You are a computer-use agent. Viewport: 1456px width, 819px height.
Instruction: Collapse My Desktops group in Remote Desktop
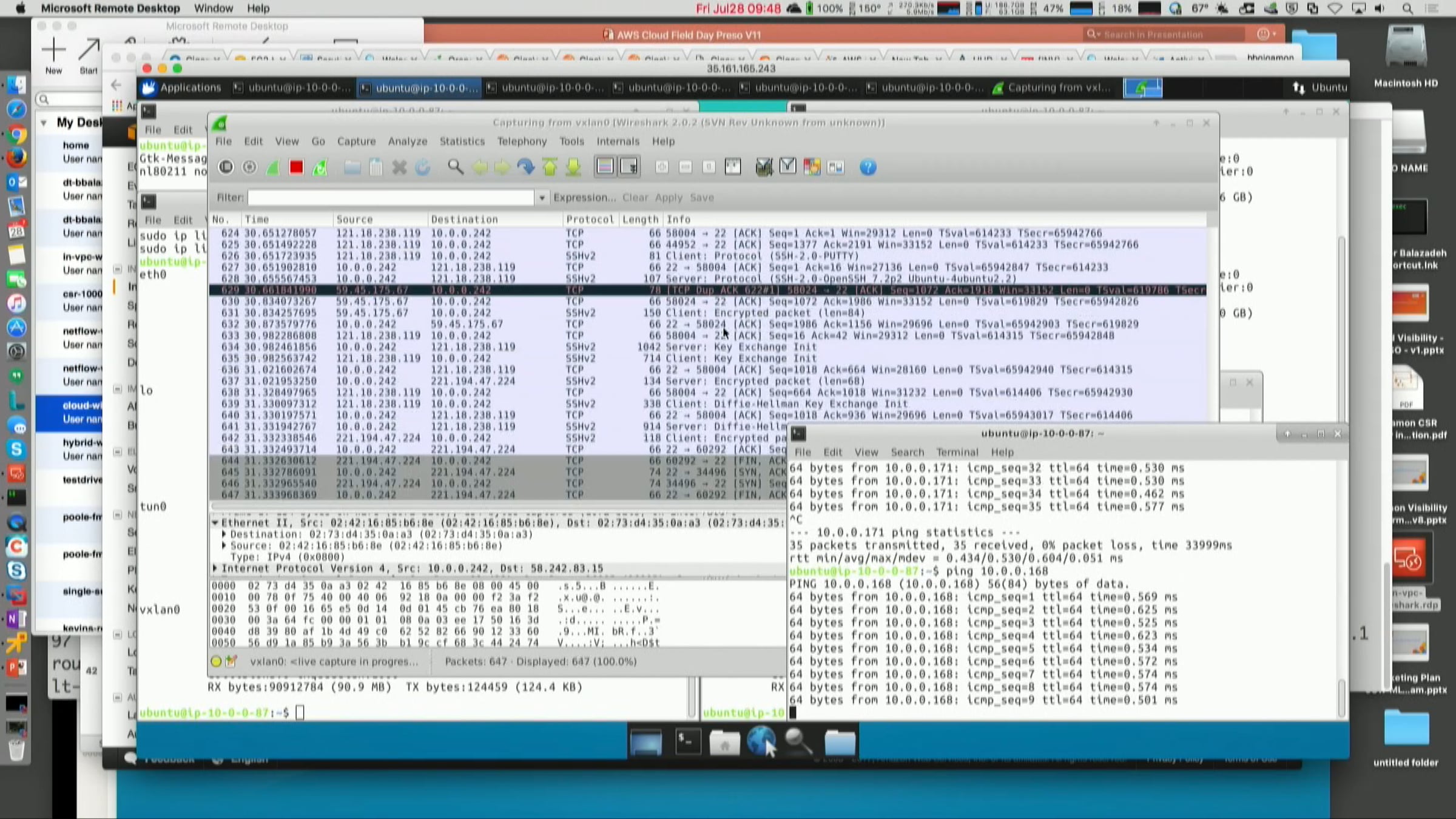[x=44, y=123]
